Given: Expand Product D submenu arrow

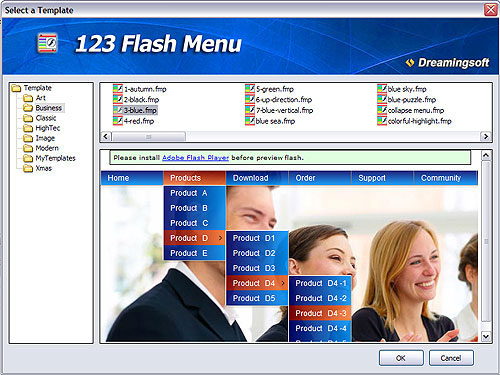Looking at the screenshot, I should pyautogui.click(x=220, y=238).
